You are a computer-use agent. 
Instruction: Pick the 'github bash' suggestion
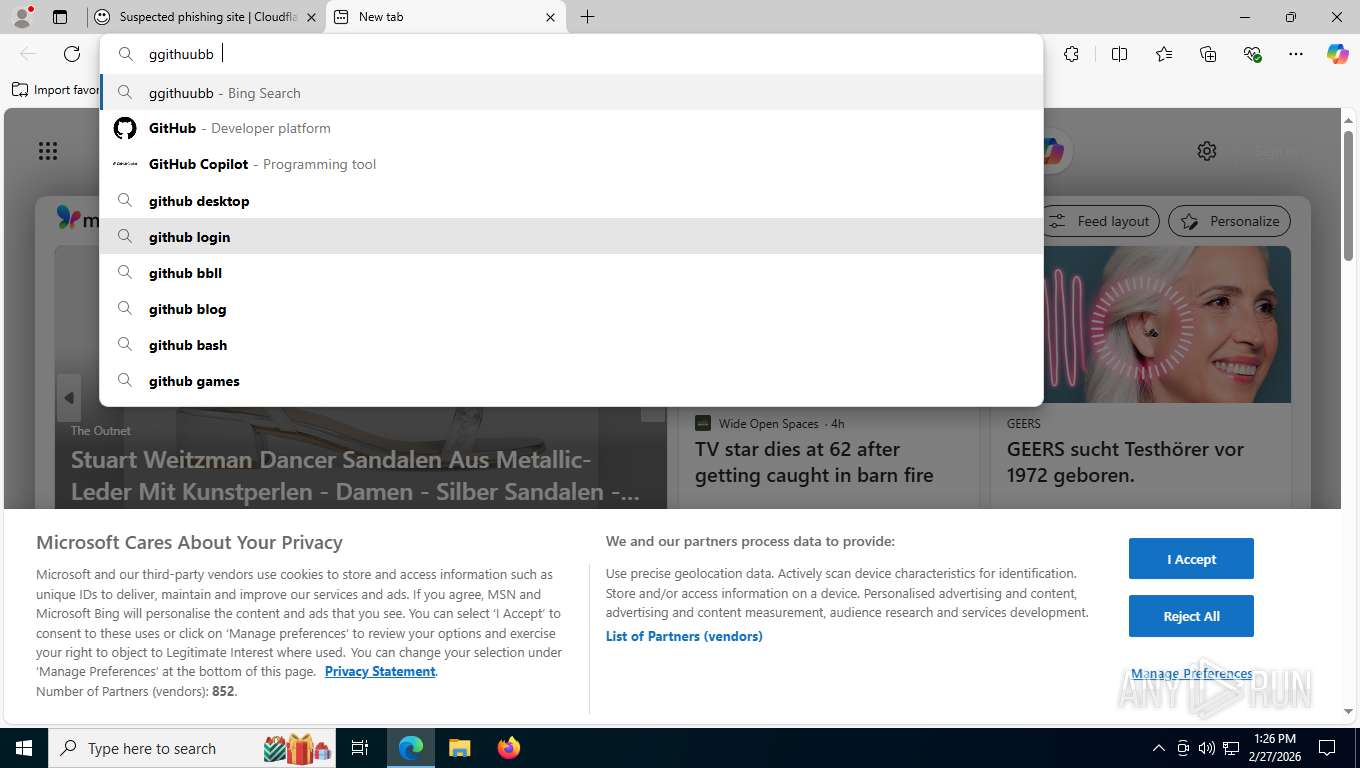point(571,344)
